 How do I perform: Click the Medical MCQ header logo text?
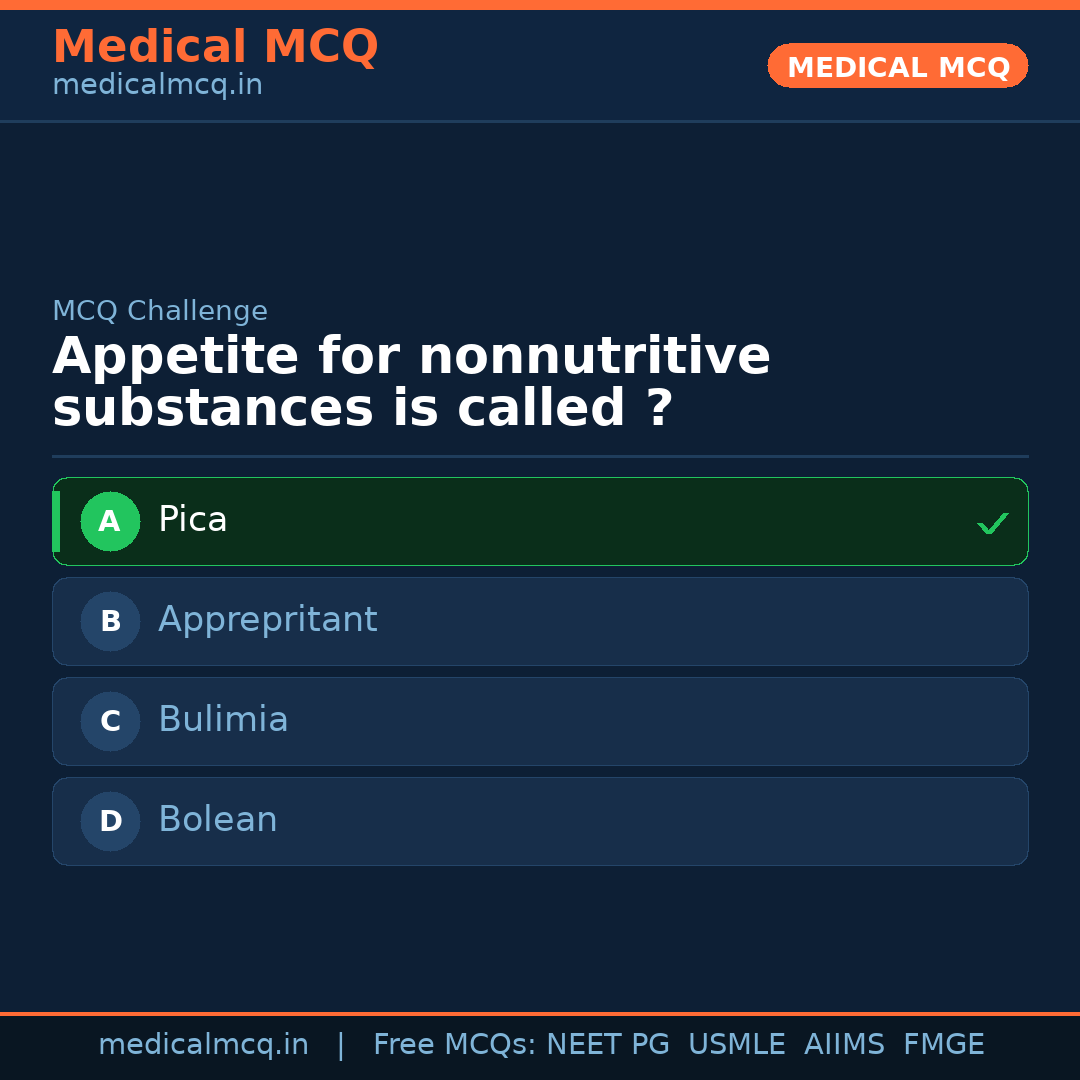pyautogui.click(x=215, y=47)
